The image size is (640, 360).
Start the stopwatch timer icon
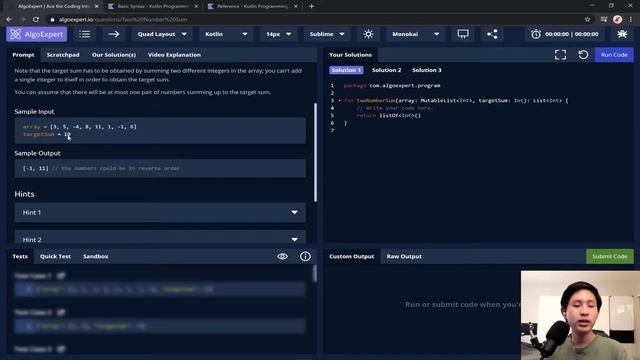point(536,34)
